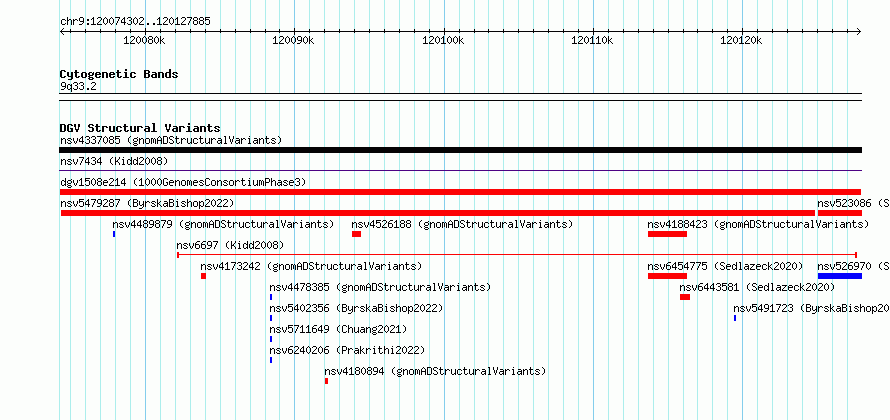This screenshot has width=890, height=420.
Task: Open variant nsv4337085 gnomAD label
Action: point(171,140)
